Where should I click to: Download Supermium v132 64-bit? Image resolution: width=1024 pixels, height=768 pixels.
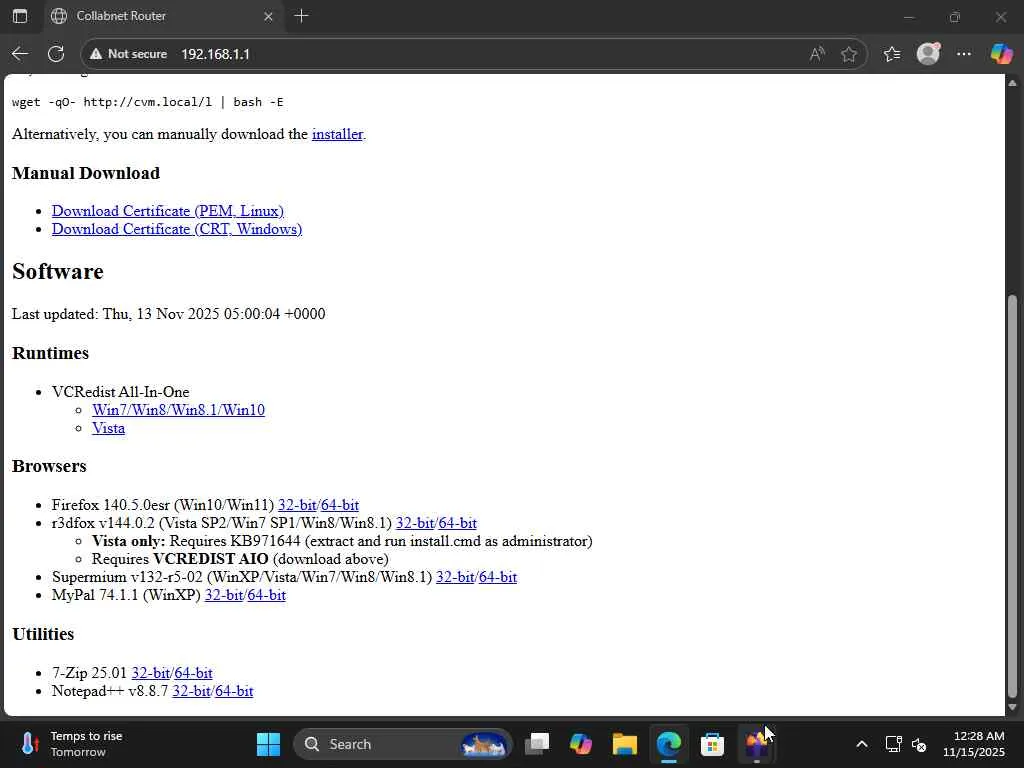coord(498,577)
